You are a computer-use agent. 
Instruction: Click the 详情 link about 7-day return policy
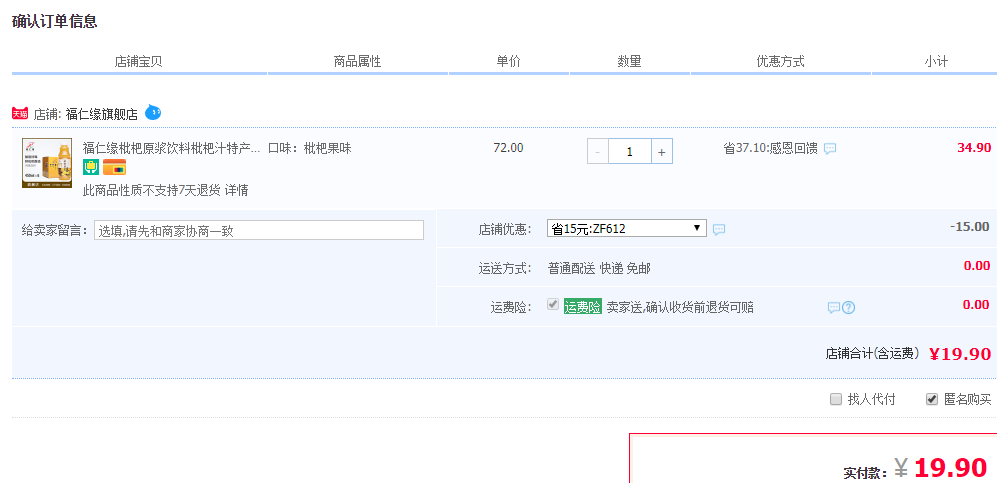tap(237, 189)
